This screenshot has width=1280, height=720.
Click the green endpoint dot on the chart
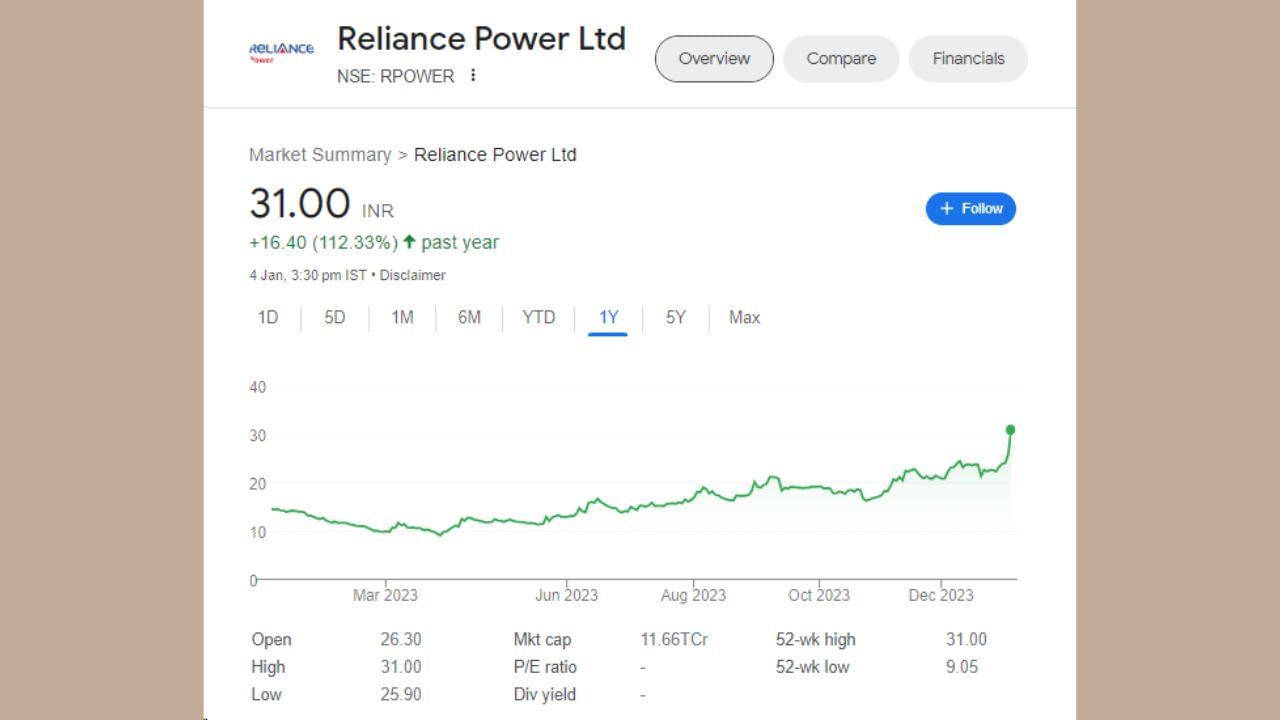click(x=1010, y=430)
